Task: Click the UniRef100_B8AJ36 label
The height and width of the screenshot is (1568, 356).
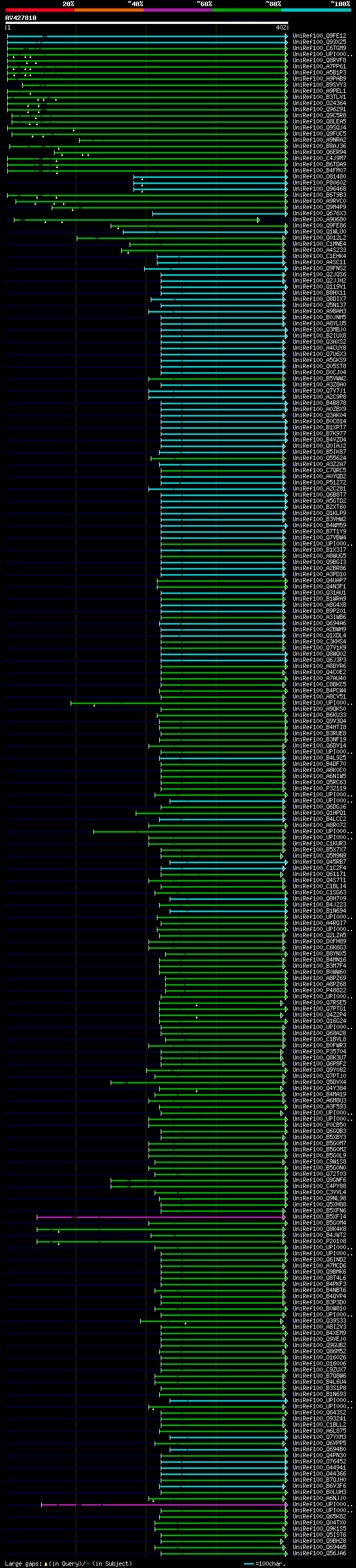Action: click(x=319, y=146)
